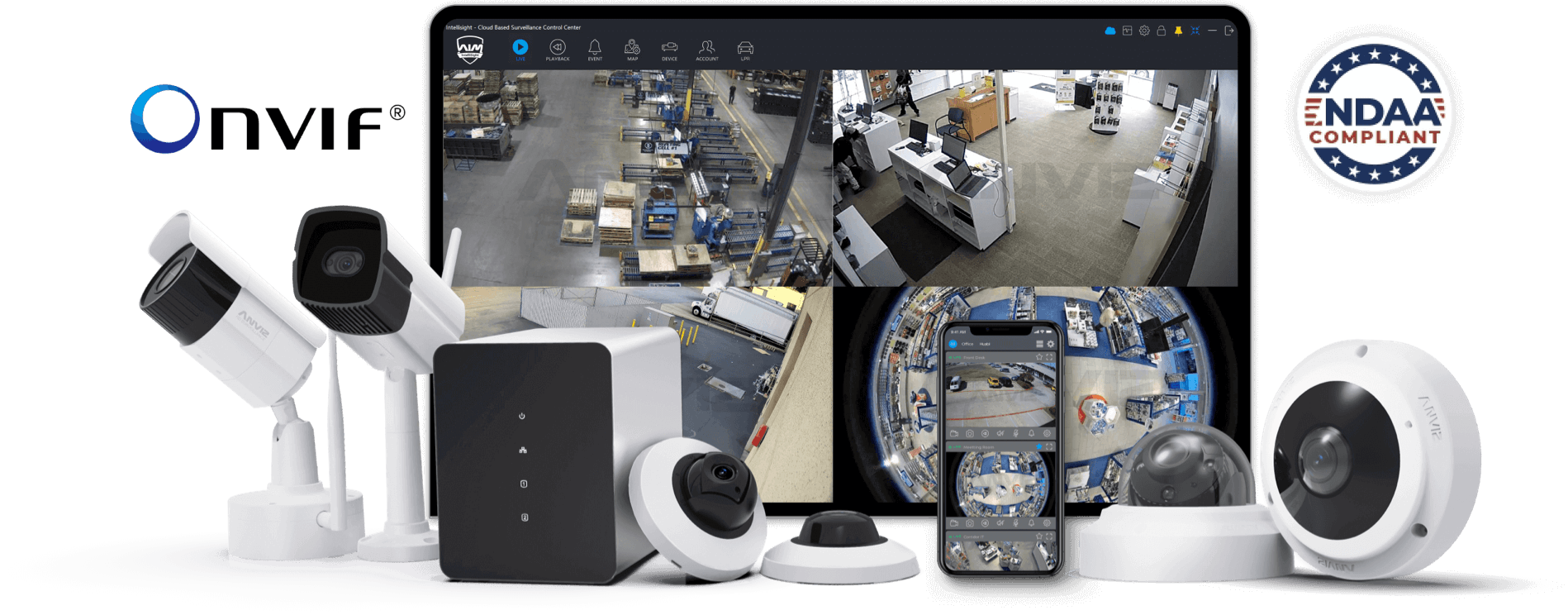
Task: Select the office reception camera feed
Action: point(1035,178)
